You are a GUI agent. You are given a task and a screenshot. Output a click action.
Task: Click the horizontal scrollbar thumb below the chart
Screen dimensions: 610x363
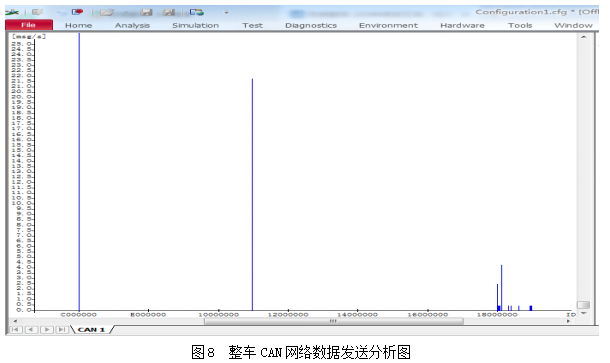tap(334, 321)
